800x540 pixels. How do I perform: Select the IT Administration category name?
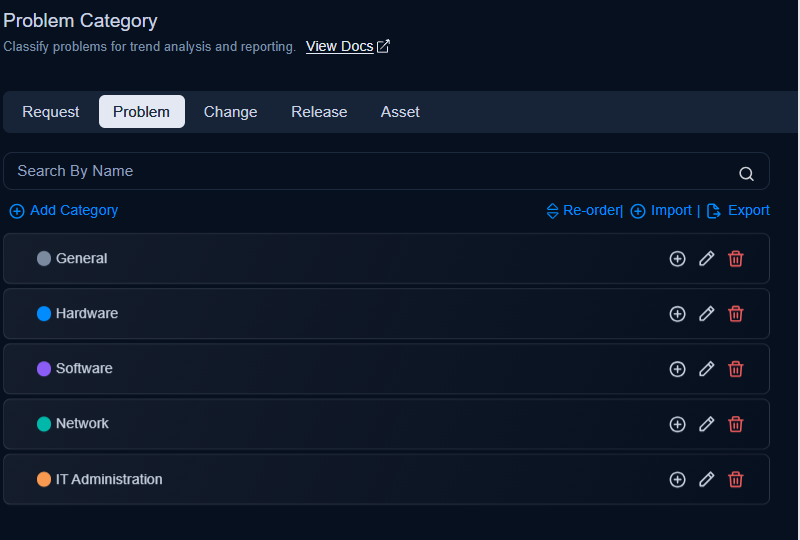[x=109, y=479]
